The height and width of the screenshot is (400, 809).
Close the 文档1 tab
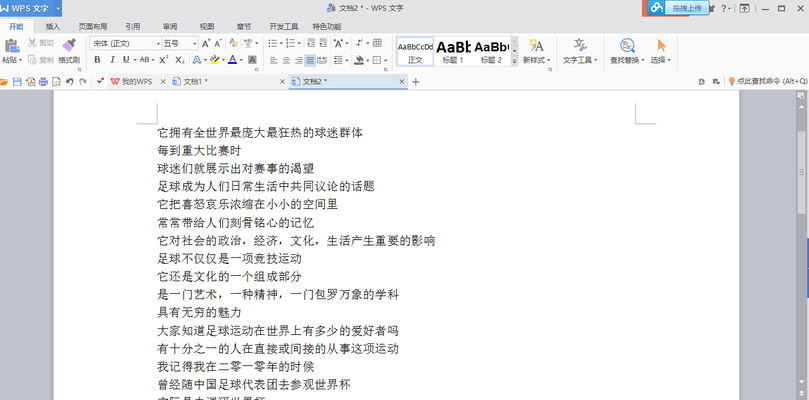point(282,82)
